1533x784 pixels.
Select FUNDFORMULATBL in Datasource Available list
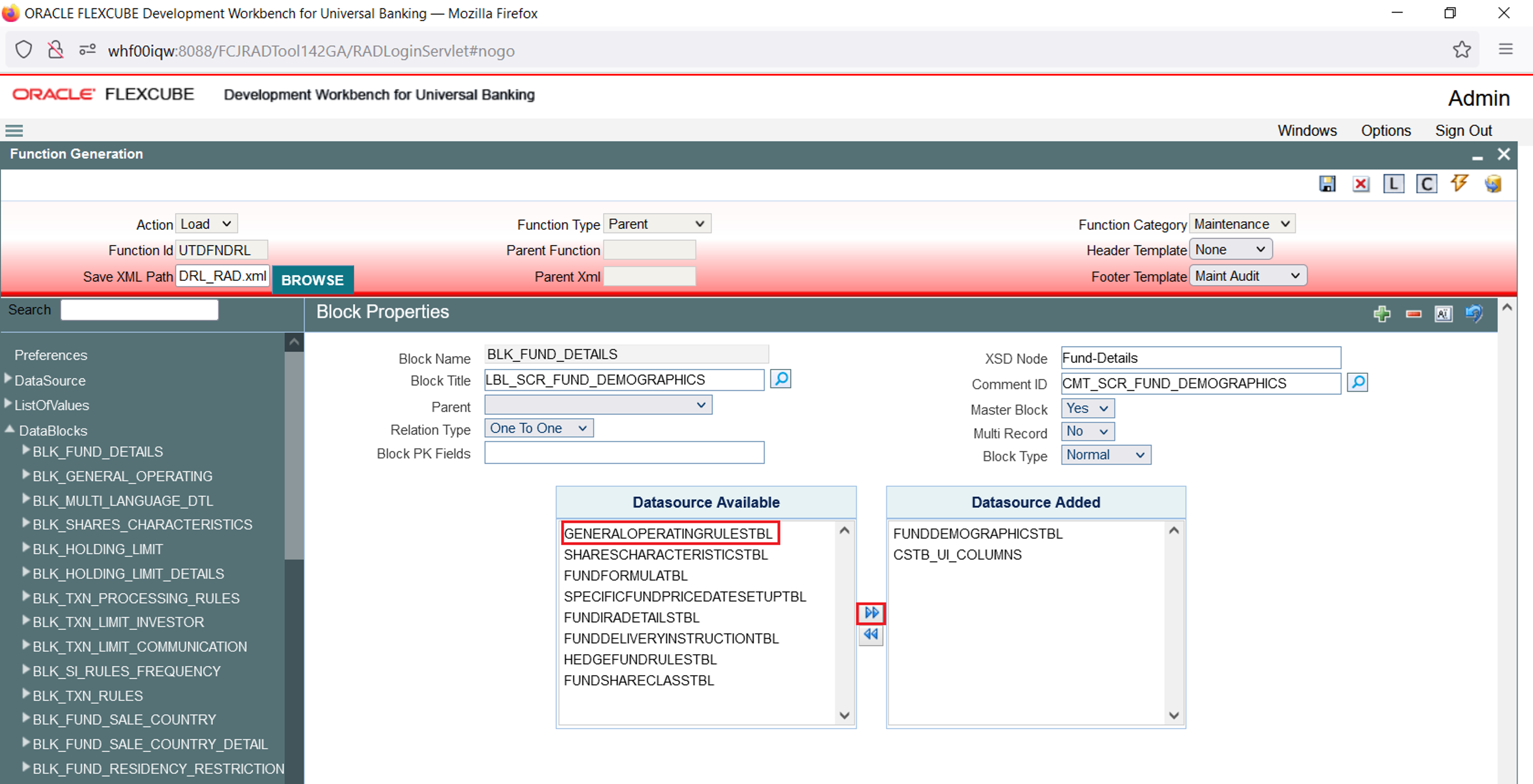626,576
